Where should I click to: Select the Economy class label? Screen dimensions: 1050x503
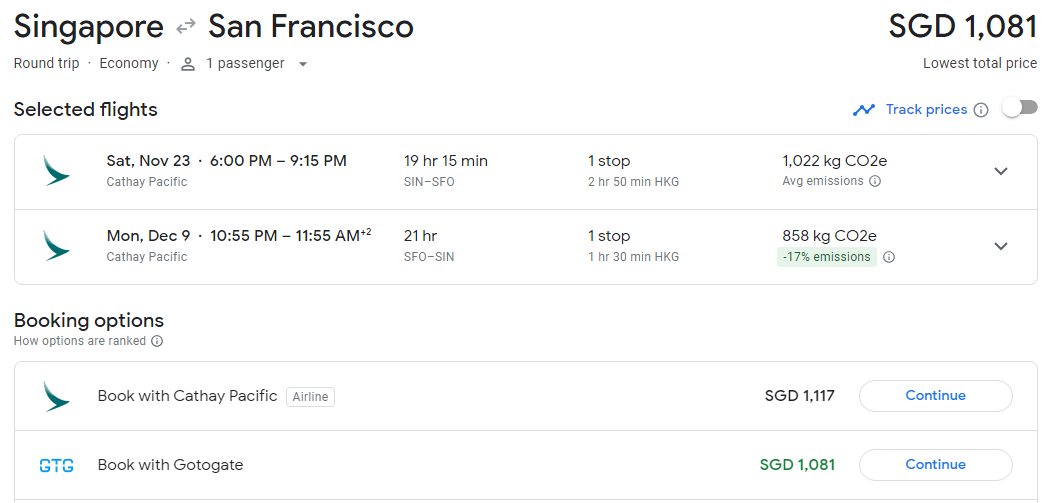128,64
